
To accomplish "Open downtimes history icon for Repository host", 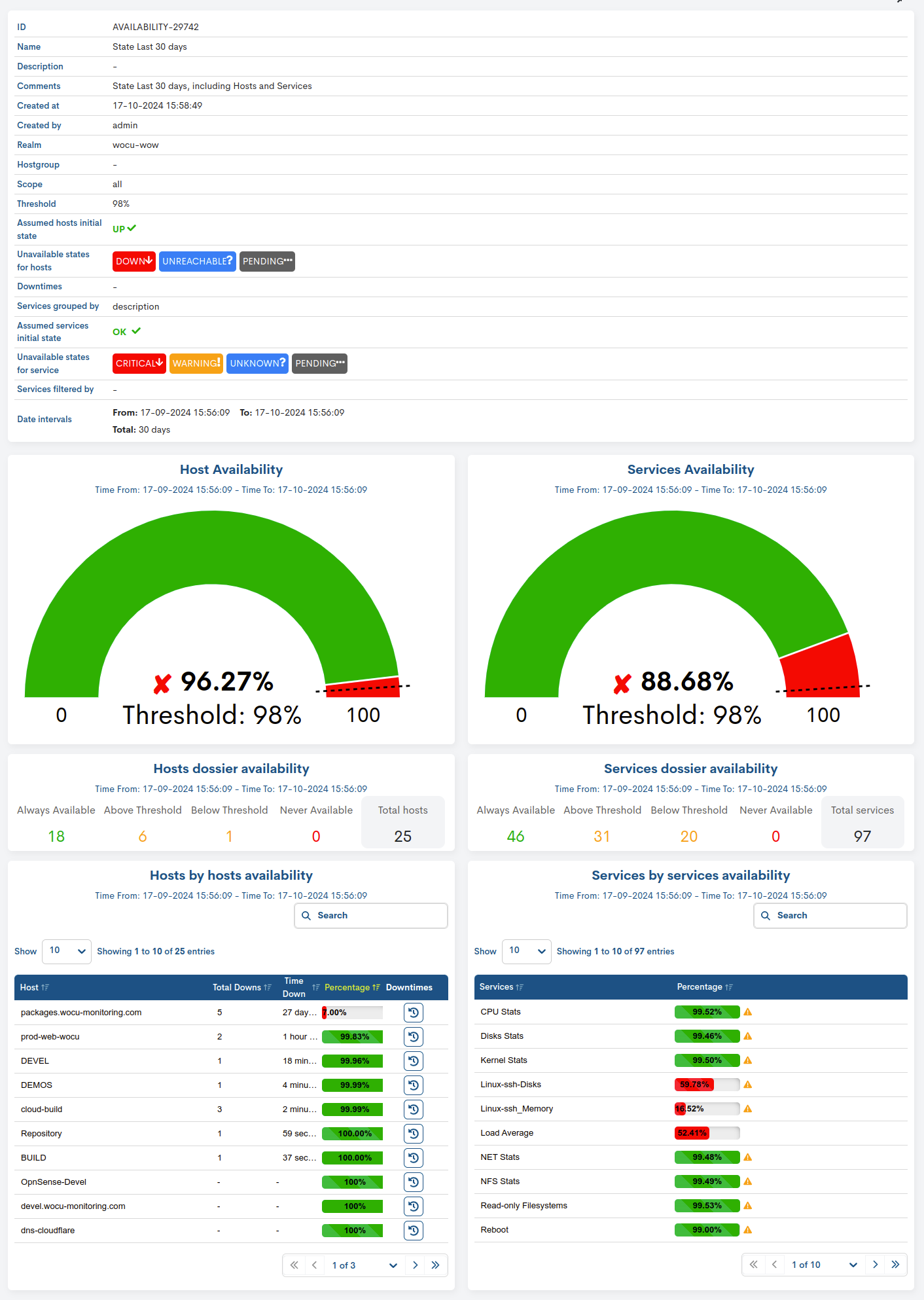I will pyautogui.click(x=414, y=1134).
